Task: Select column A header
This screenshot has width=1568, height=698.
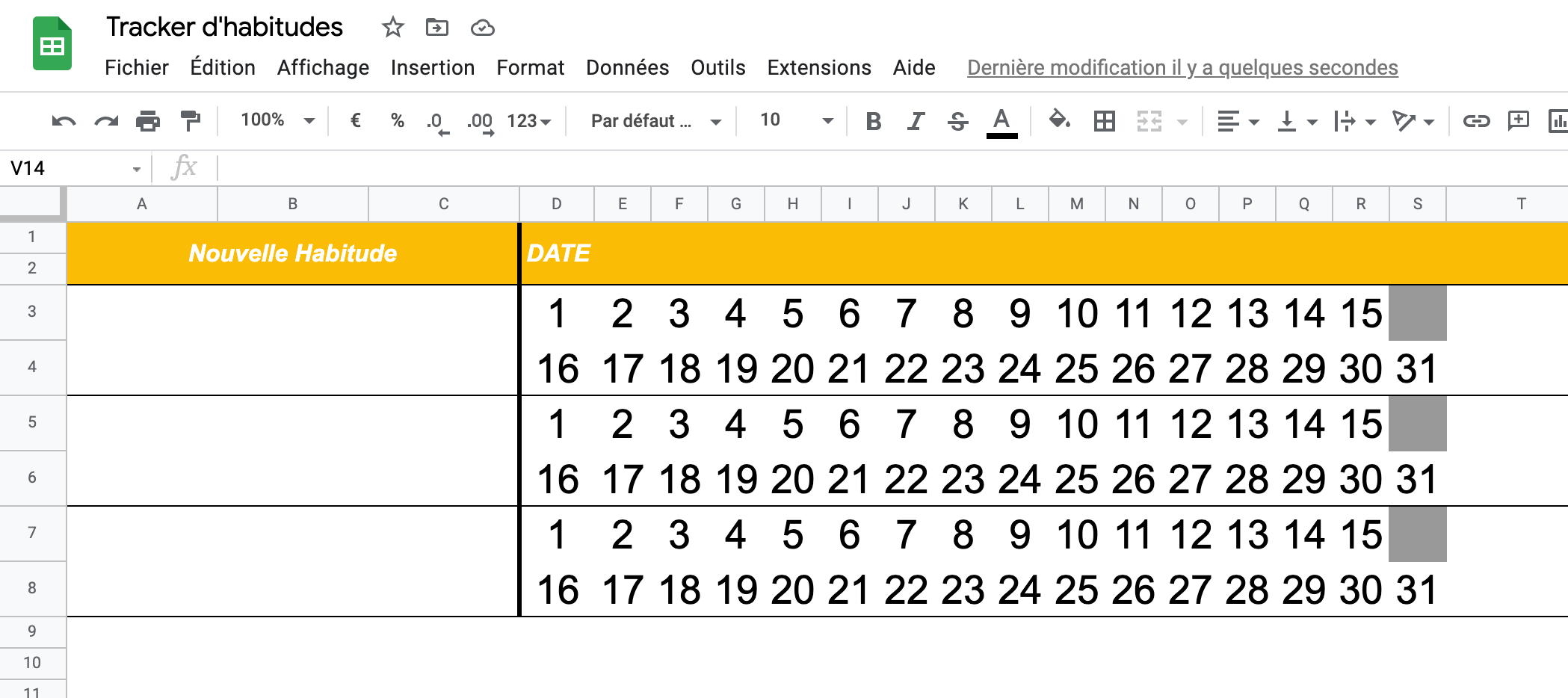Action: 142,204
